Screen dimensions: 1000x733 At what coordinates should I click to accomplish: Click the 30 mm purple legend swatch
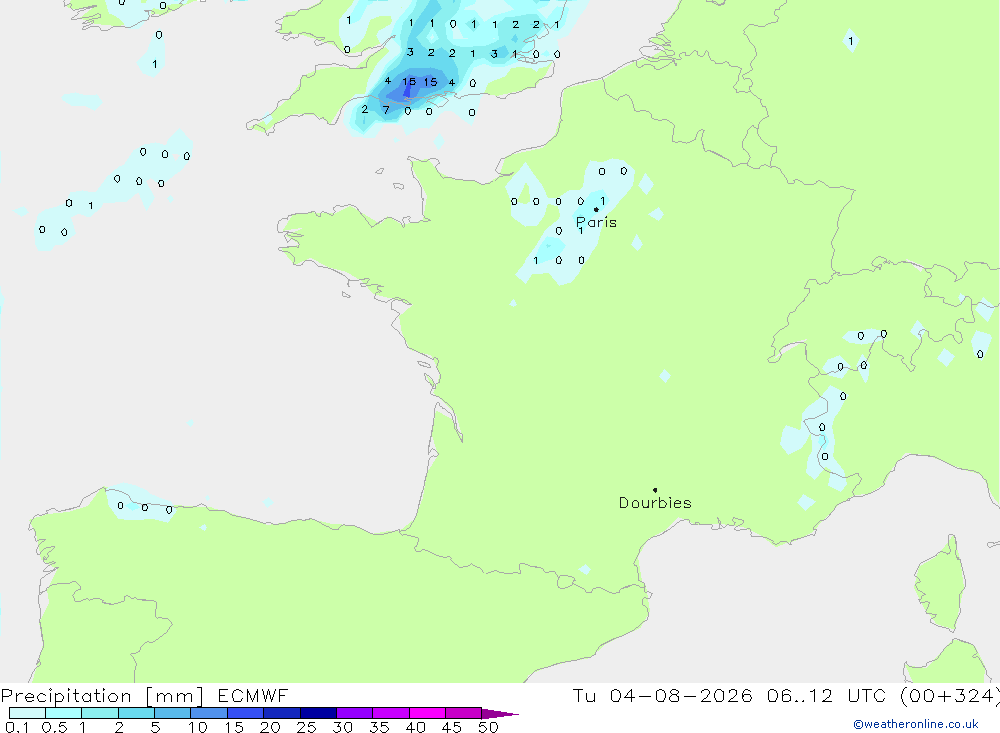coord(355,713)
